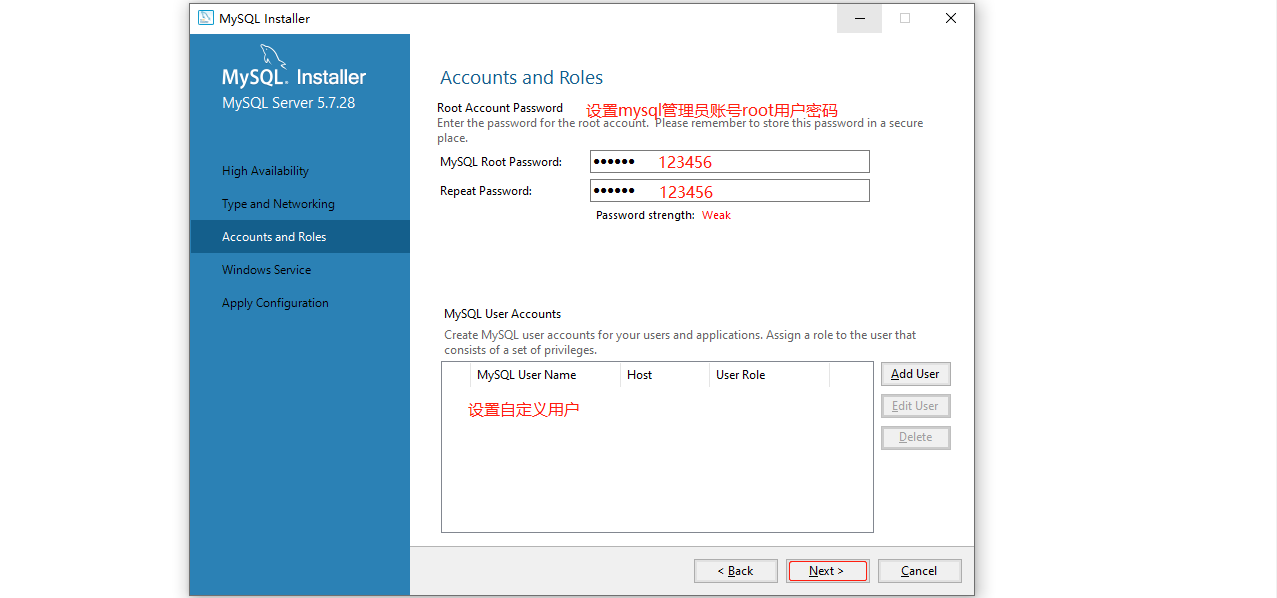
Task: Click the Accounts and Roles heading
Action: (522, 78)
